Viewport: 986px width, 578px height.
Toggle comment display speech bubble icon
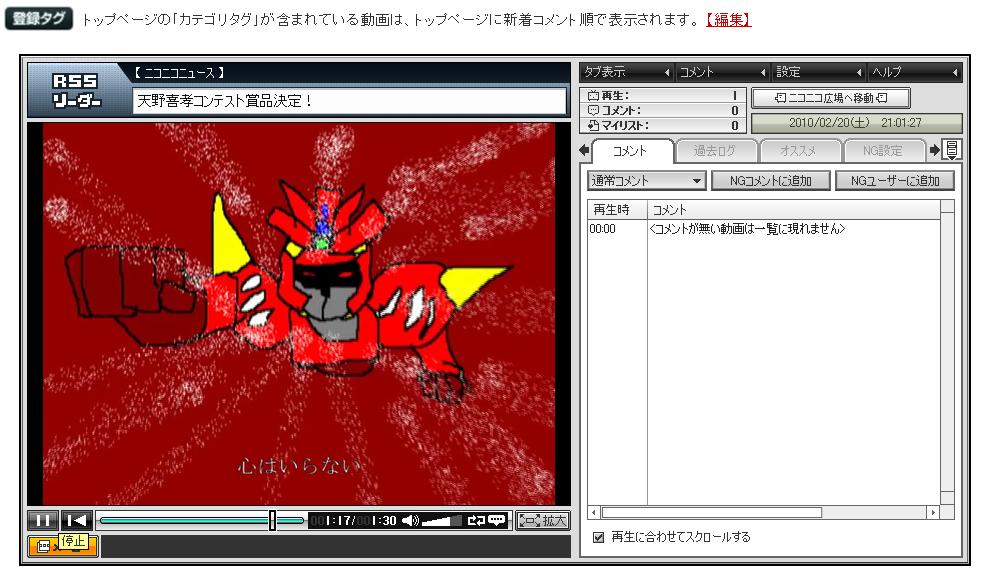(x=497, y=521)
